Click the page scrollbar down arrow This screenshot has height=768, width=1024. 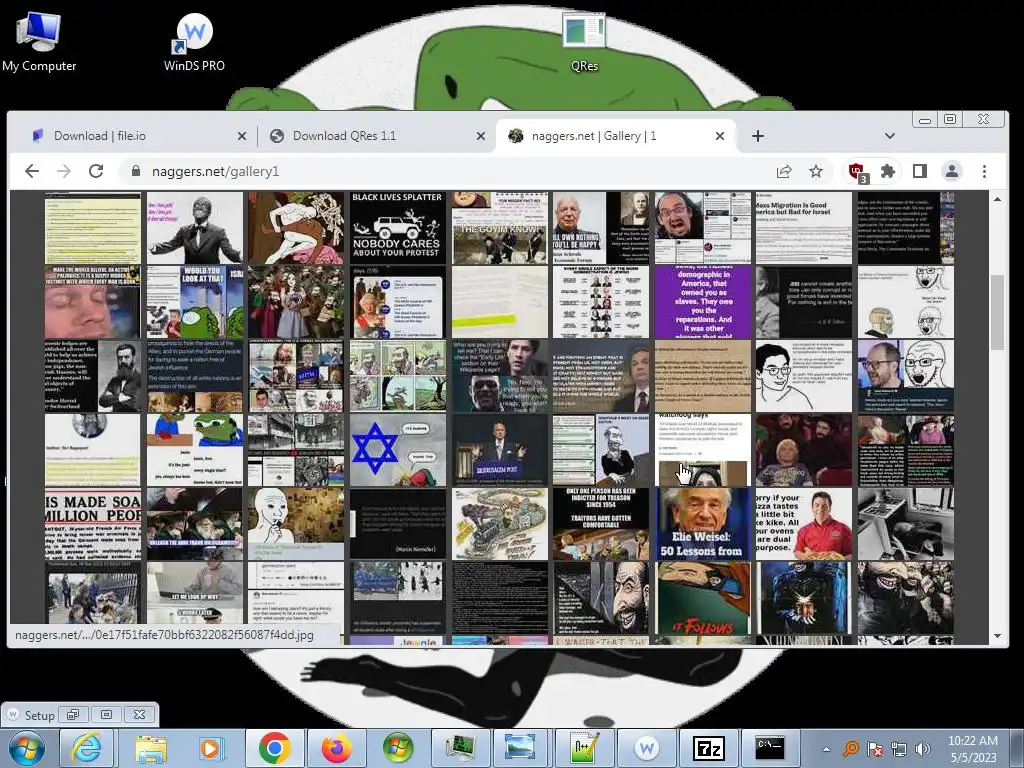point(997,635)
